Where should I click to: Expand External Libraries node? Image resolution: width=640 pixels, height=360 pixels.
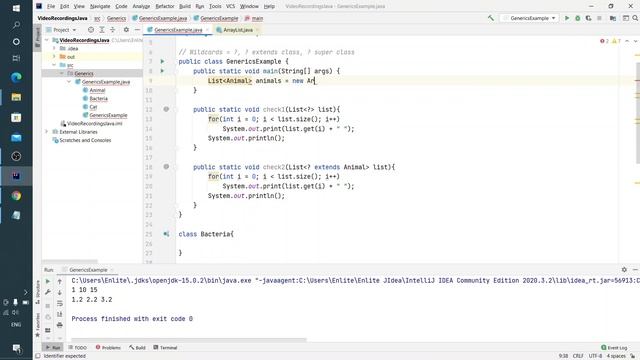tap(47, 132)
